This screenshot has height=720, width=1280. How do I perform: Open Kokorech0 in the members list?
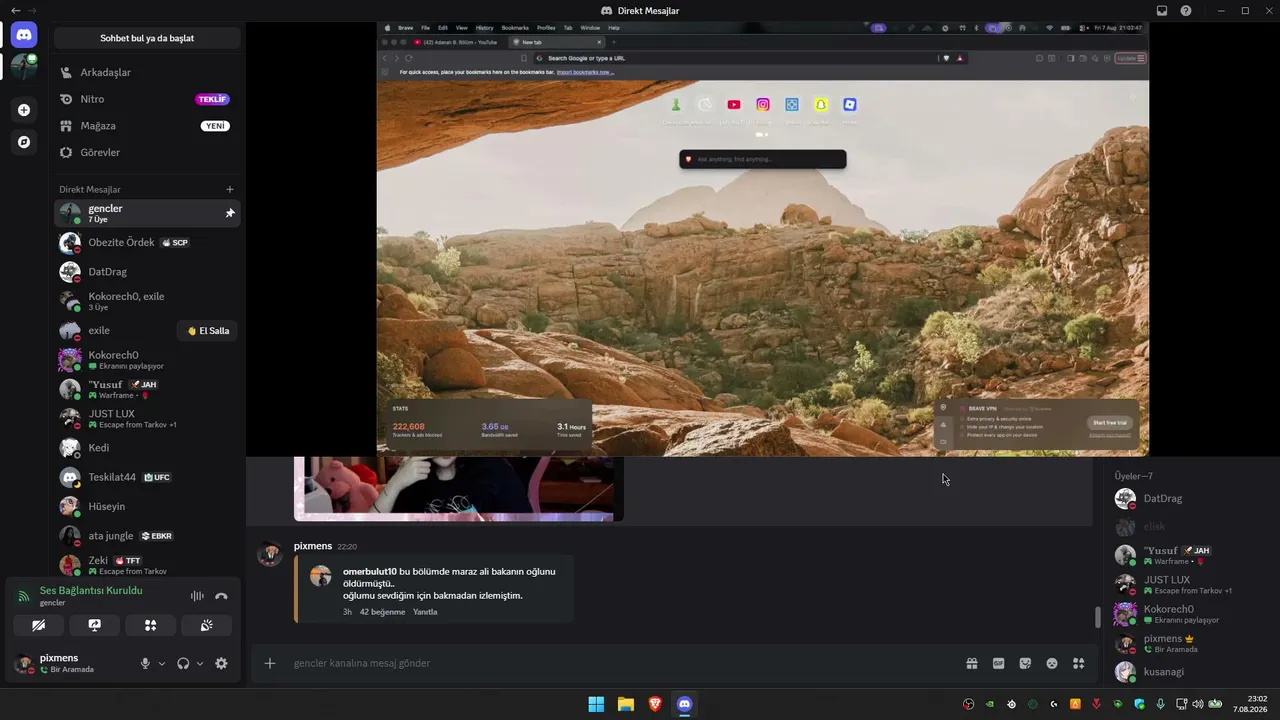(1191, 613)
